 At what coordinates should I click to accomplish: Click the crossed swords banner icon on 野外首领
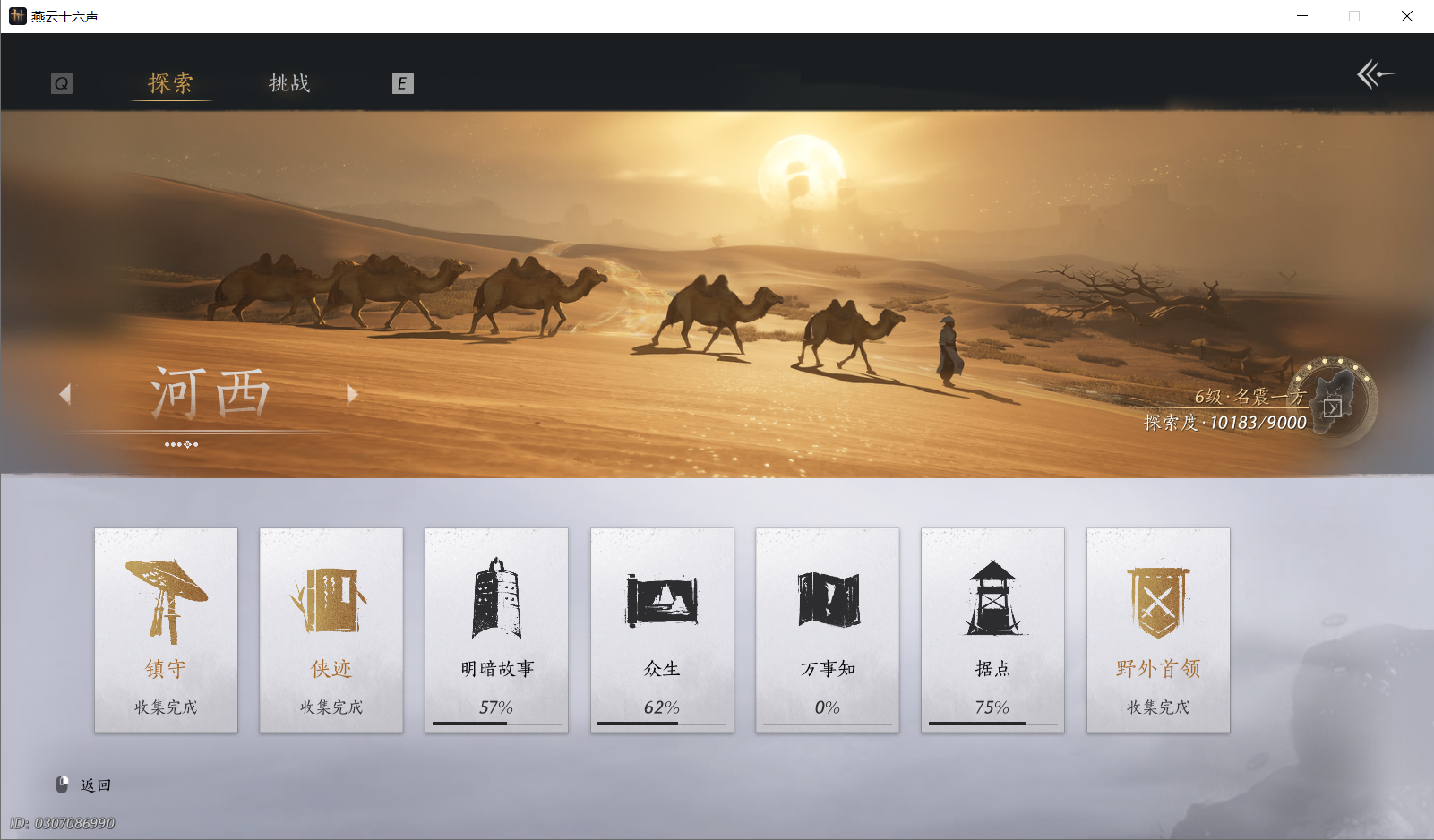1158,602
